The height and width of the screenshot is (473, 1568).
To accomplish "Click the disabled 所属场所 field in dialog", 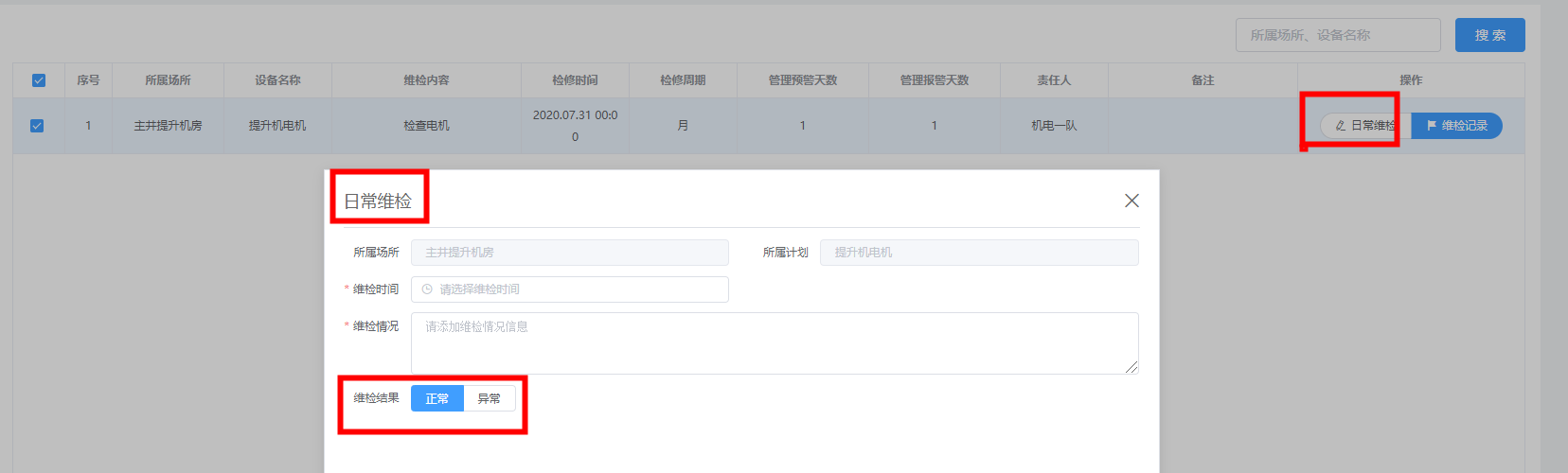I will tap(570, 253).
